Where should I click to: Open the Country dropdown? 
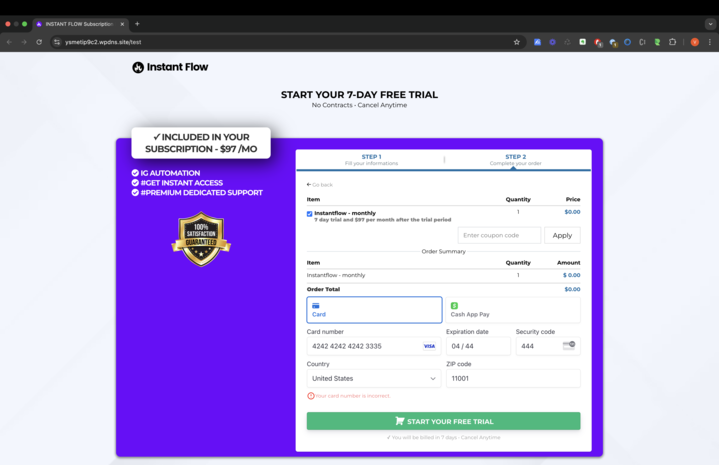coord(374,378)
